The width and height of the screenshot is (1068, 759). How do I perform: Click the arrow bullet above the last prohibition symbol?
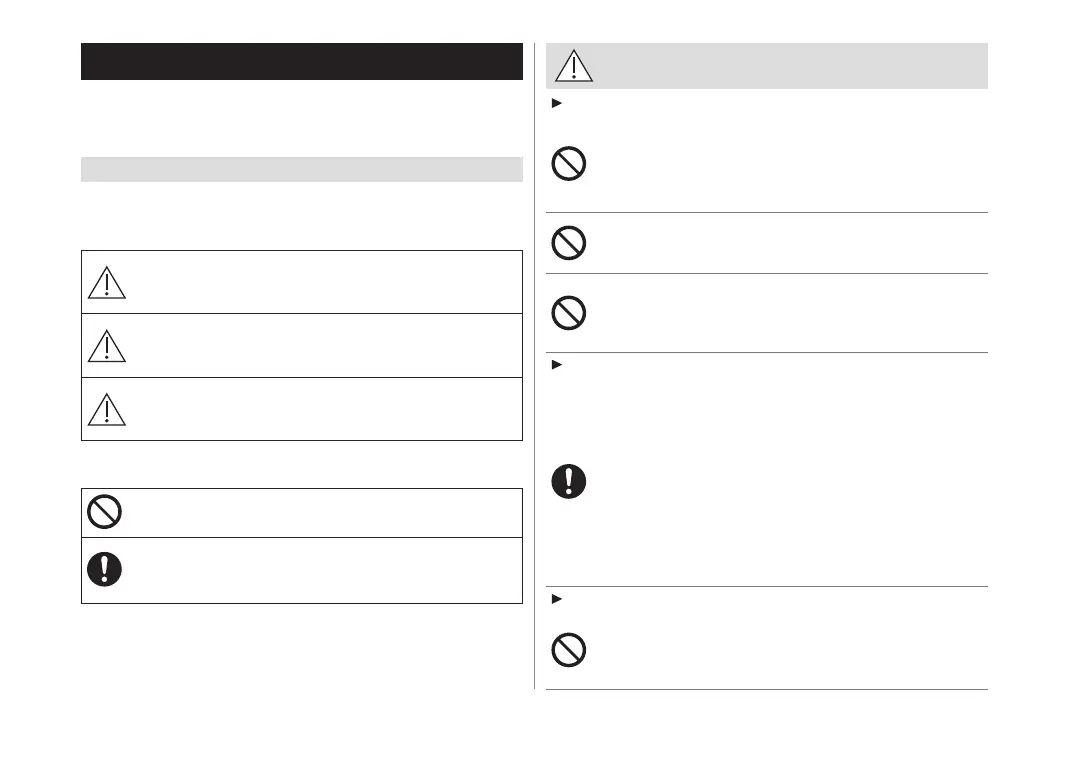[556, 599]
